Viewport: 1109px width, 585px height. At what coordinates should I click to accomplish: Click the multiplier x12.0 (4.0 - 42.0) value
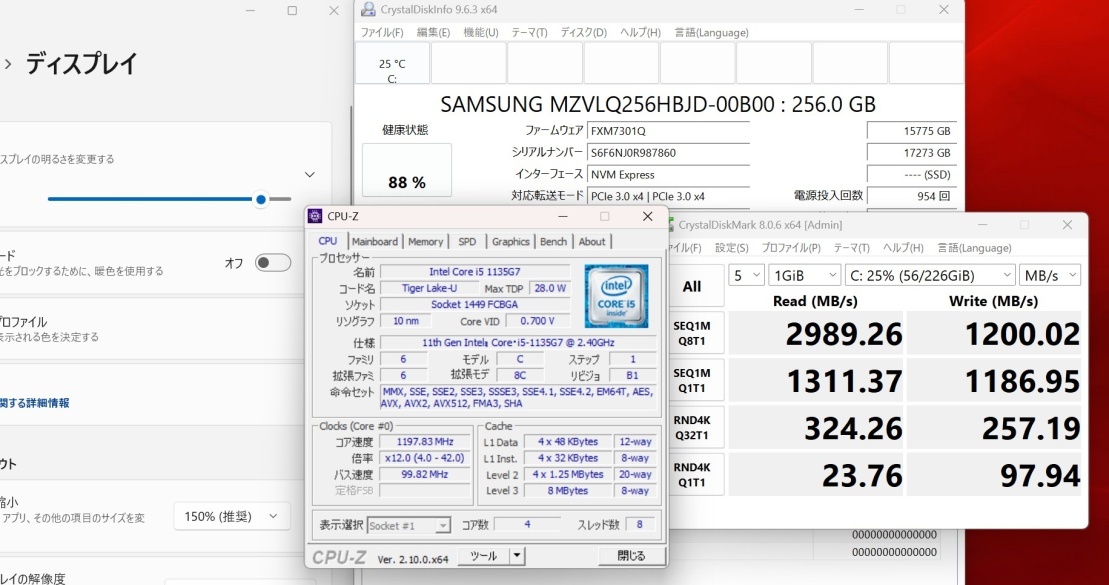tap(424, 458)
